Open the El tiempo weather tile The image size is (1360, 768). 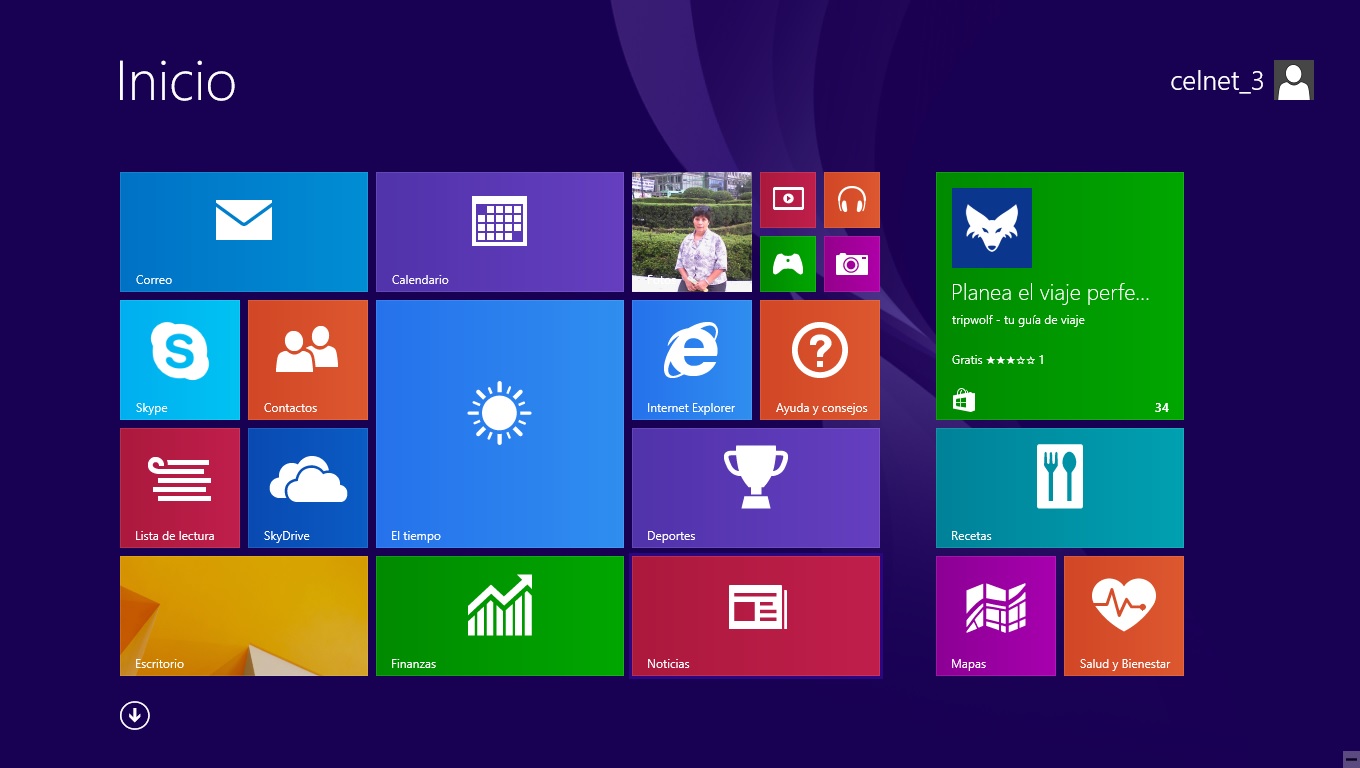500,424
